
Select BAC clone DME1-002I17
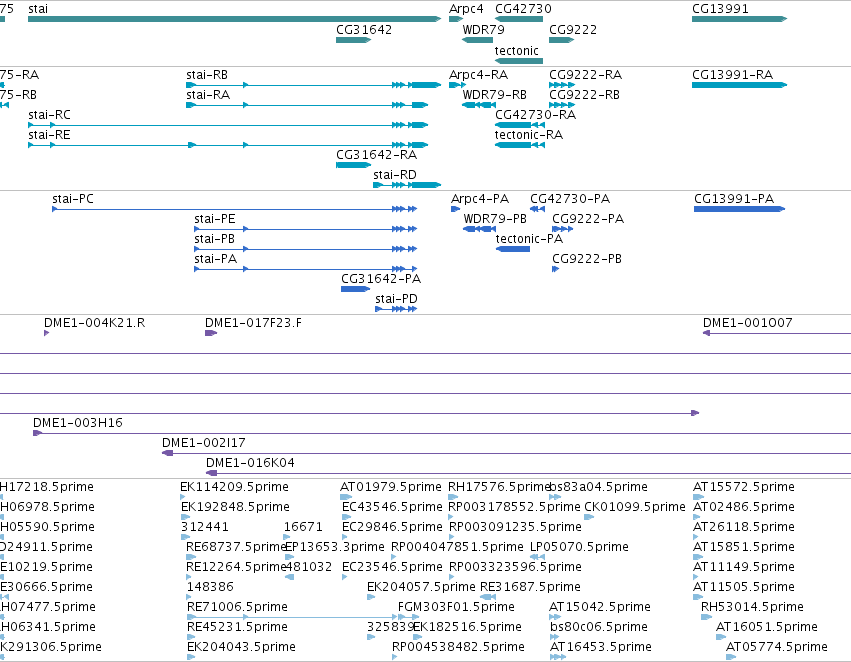(506, 453)
